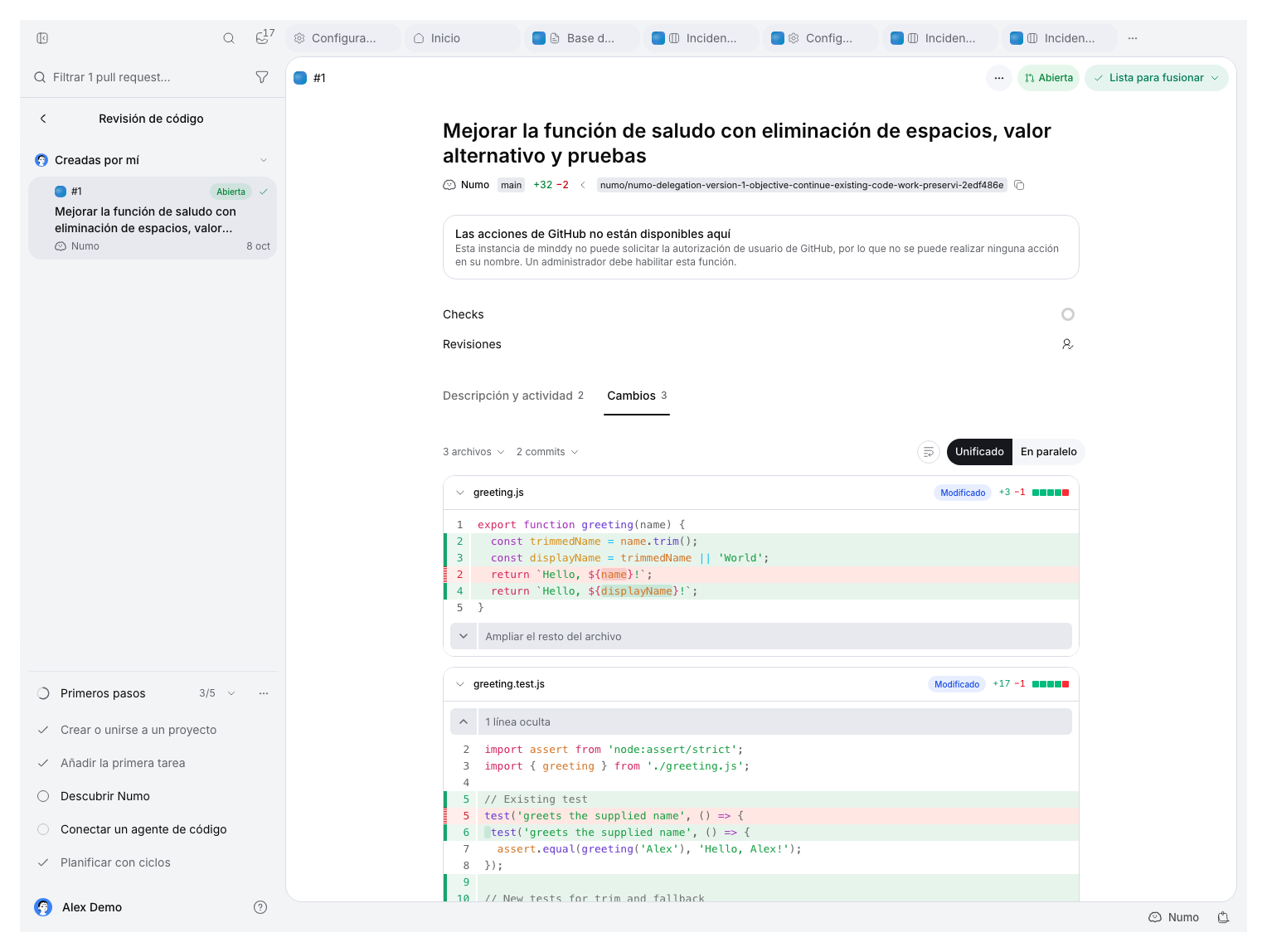Open search with magnifier icon
The width and height of the screenshot is (1267, 952).
pyautogui.click(x=229, y=38)
